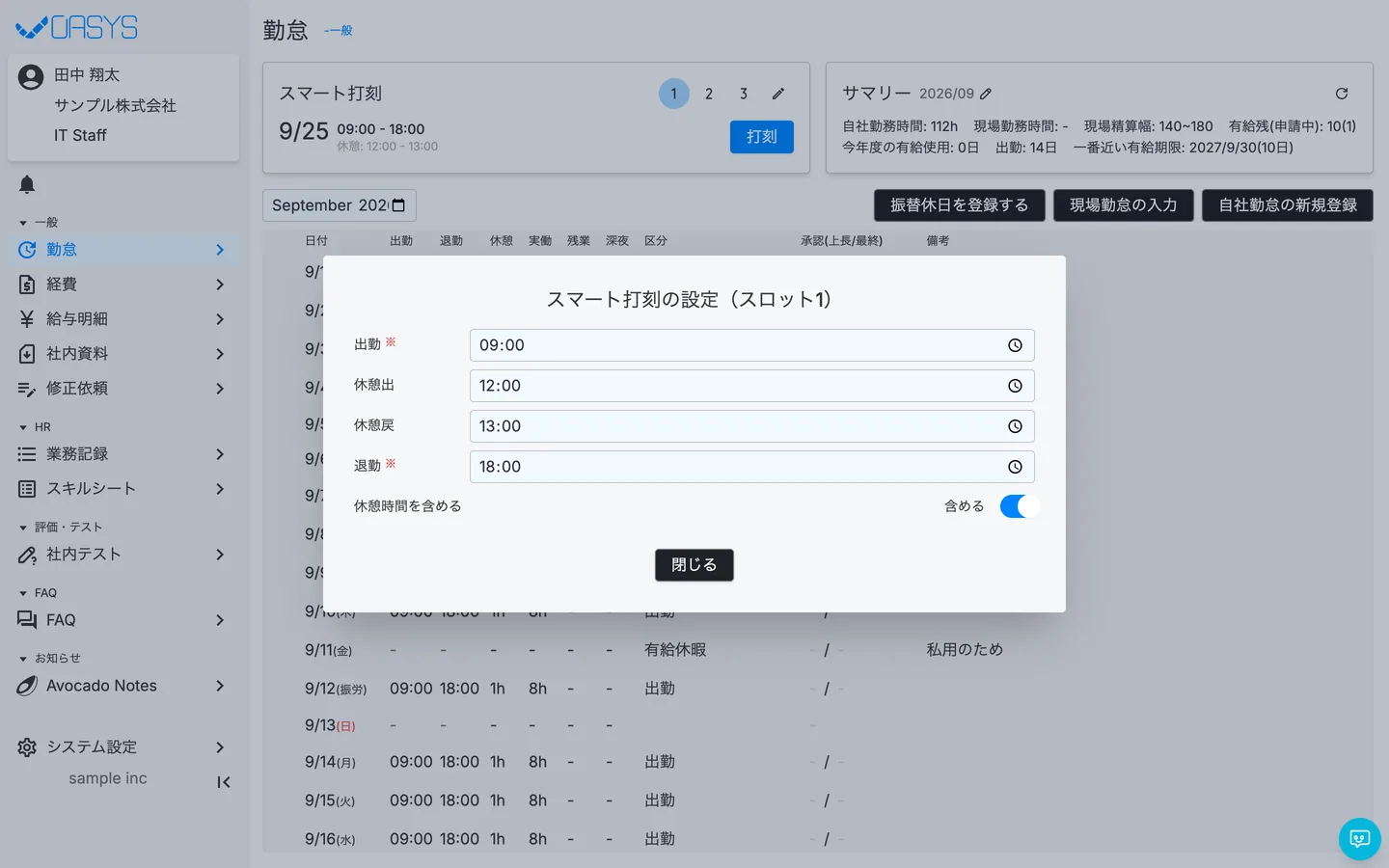
Task: Collapse the FAQ section header
Action: [38, 593]
